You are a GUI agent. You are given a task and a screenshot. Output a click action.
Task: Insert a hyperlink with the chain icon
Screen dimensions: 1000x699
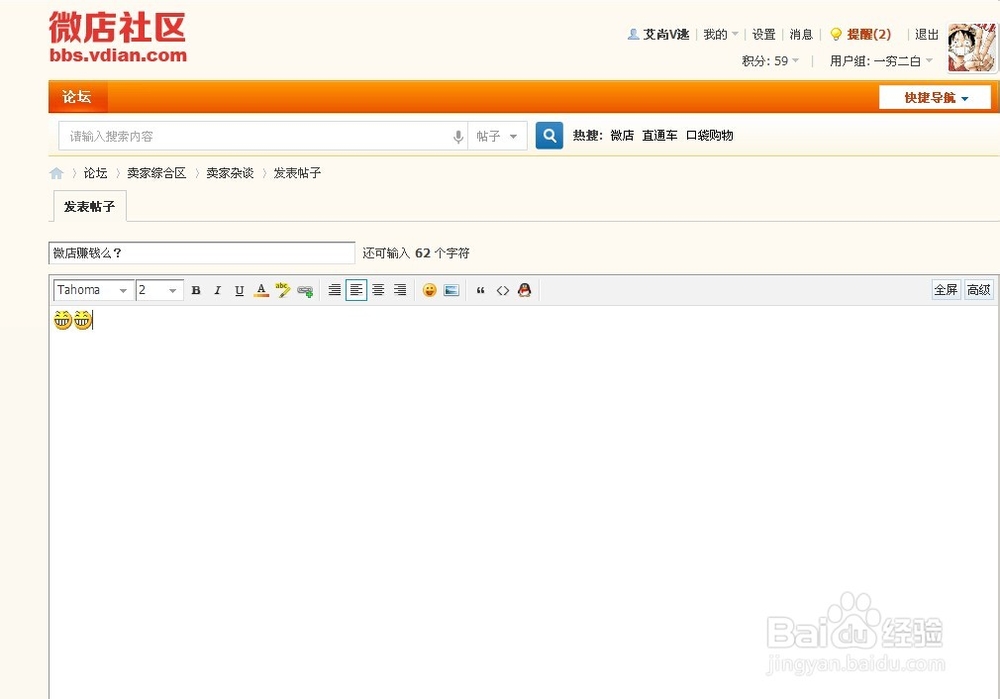pos(305,291)
